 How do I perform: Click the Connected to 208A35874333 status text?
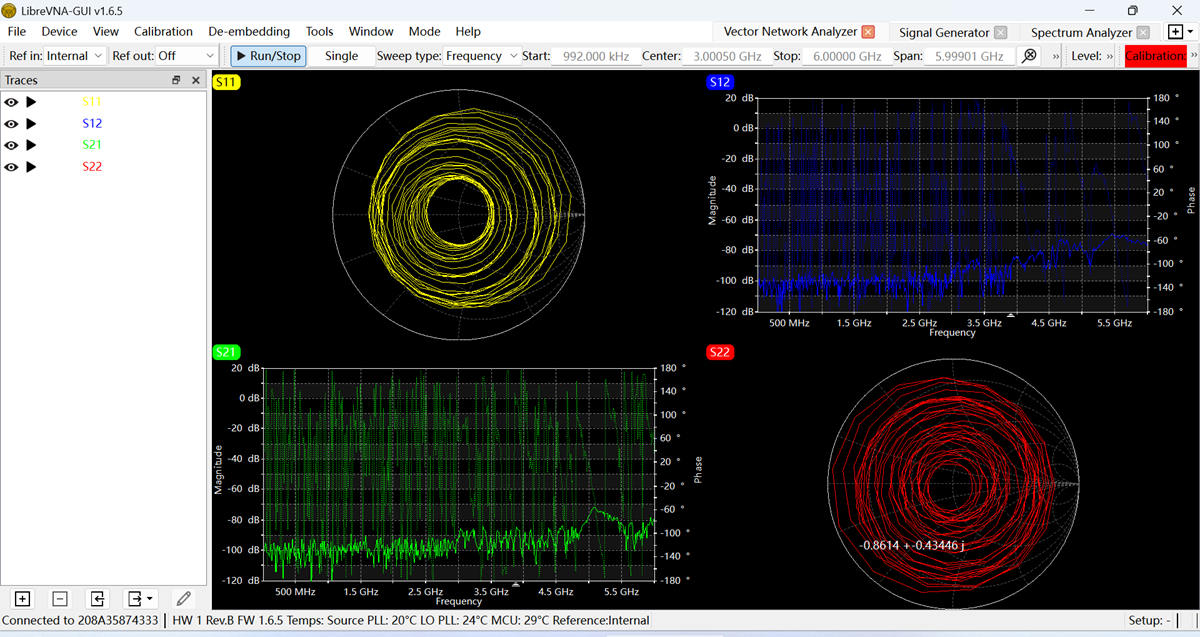[80, 621]
